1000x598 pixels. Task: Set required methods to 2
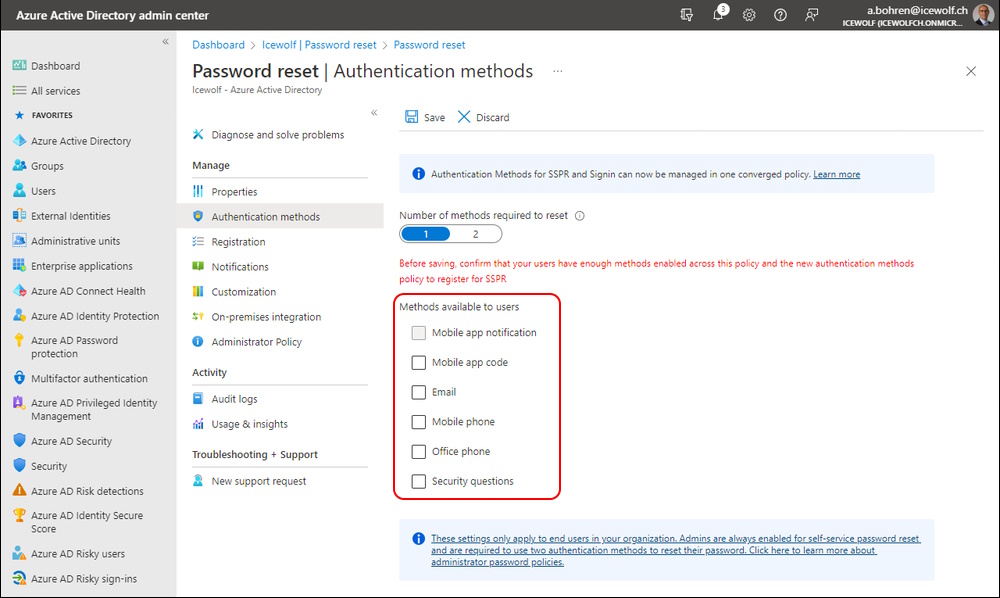pos(475,234)
